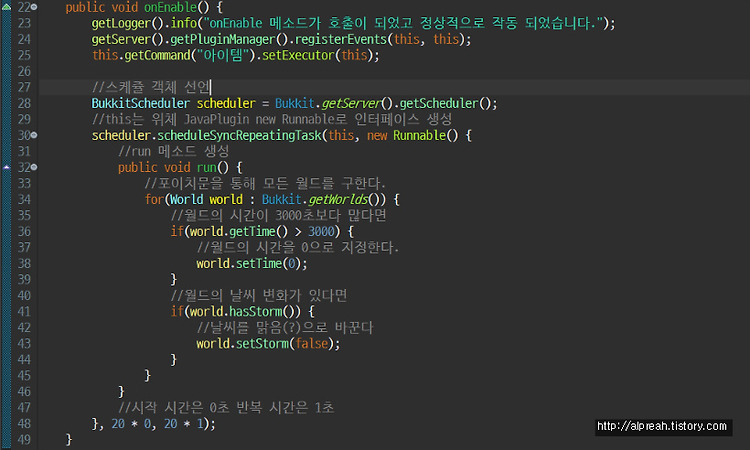The width and height of the screenshot is (750, 450).
Task: Click the info method call on line 23
Action: (184, 23)
